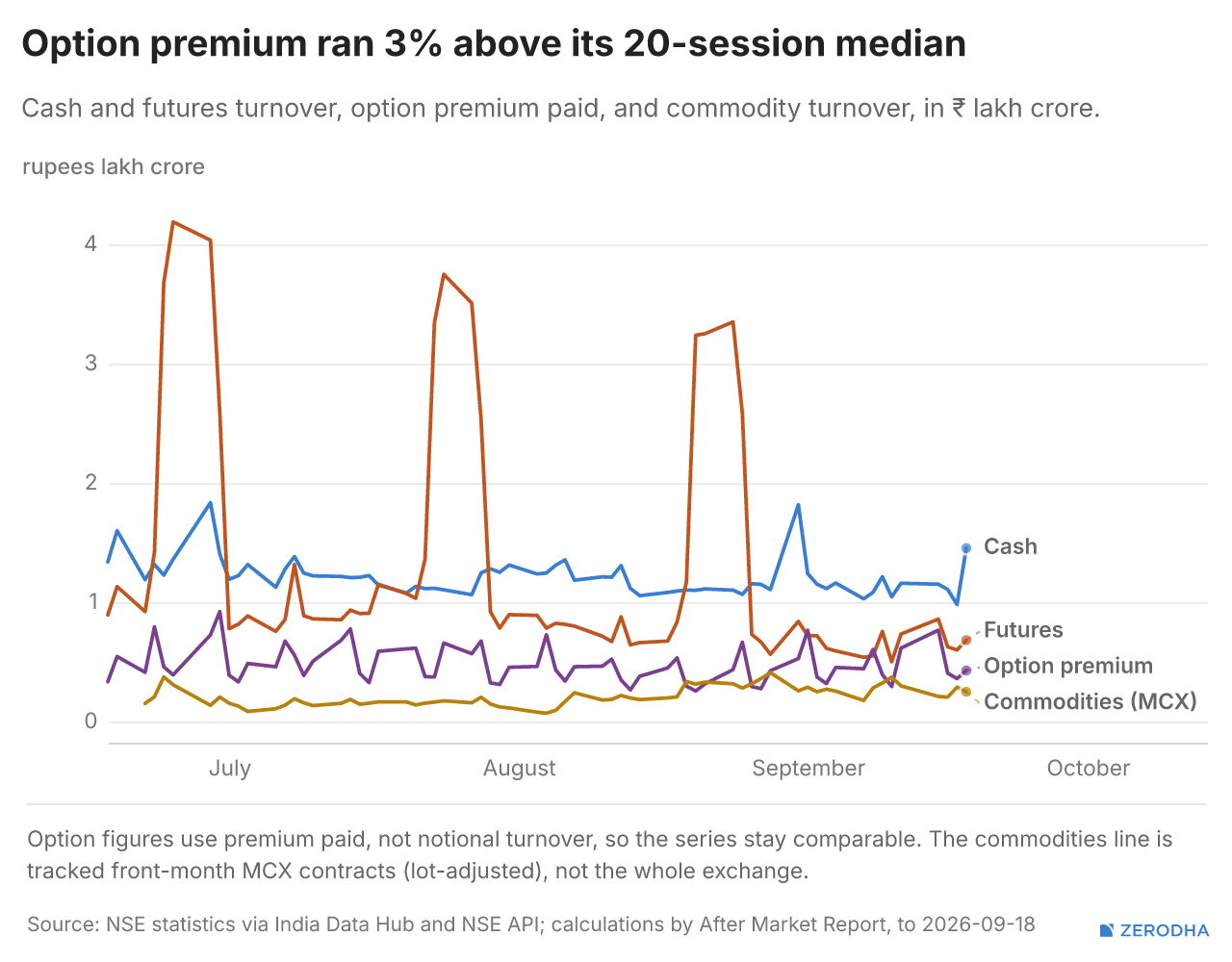Image resolution: width=1232 pixels, height=962 pixels.
Task: Click the September axis label
Action: pos(808,768)
